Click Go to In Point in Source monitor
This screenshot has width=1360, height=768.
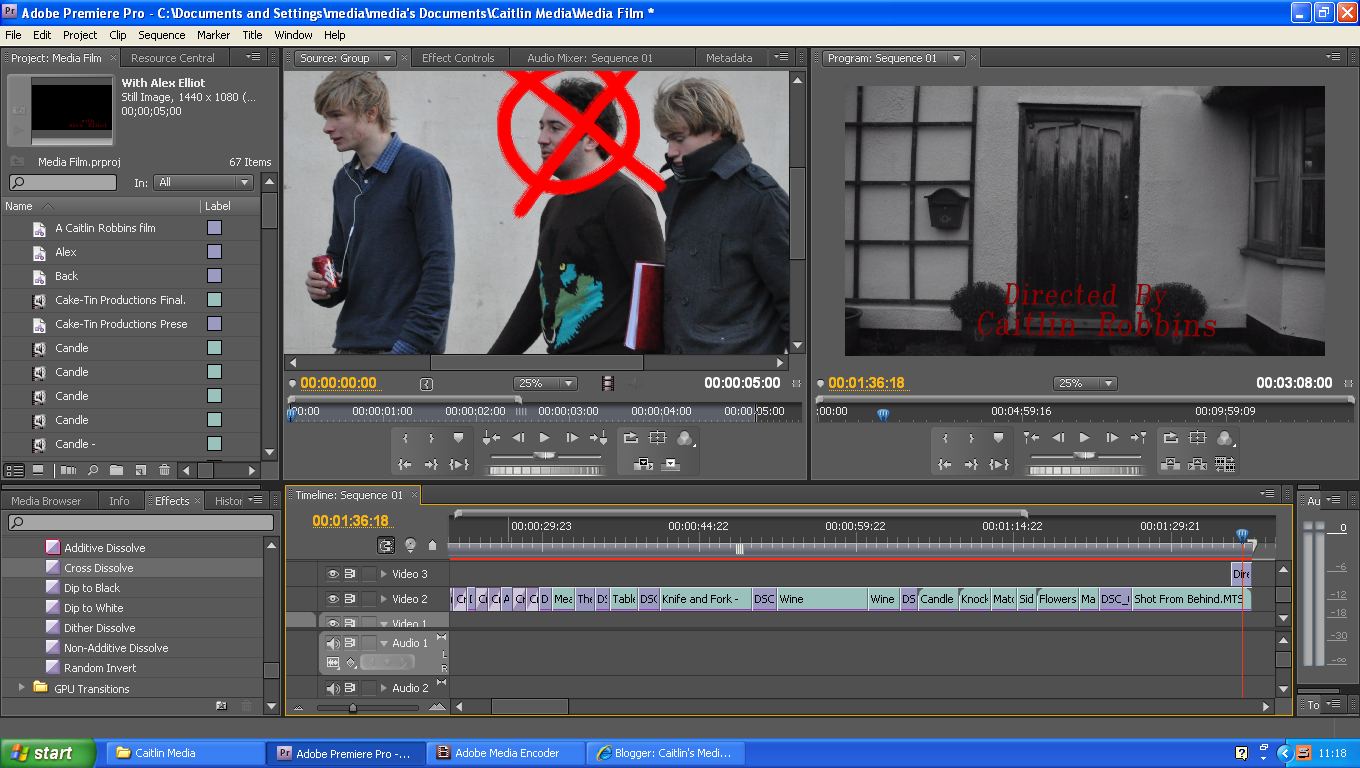coord(405,464)
